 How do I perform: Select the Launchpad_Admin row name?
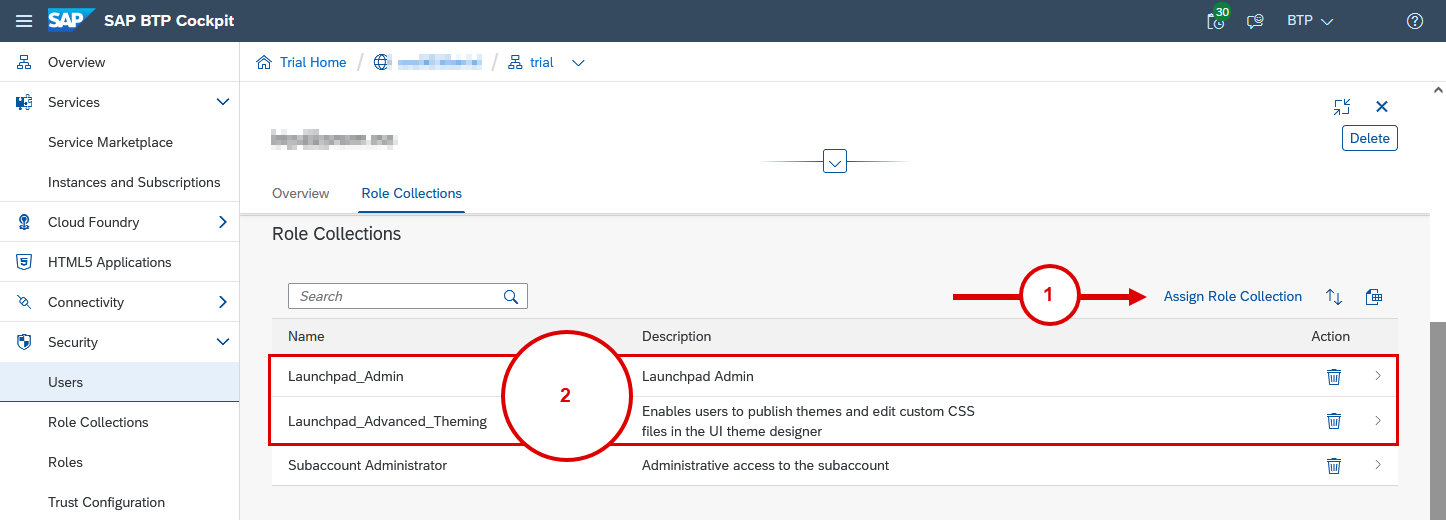point(345,376)
